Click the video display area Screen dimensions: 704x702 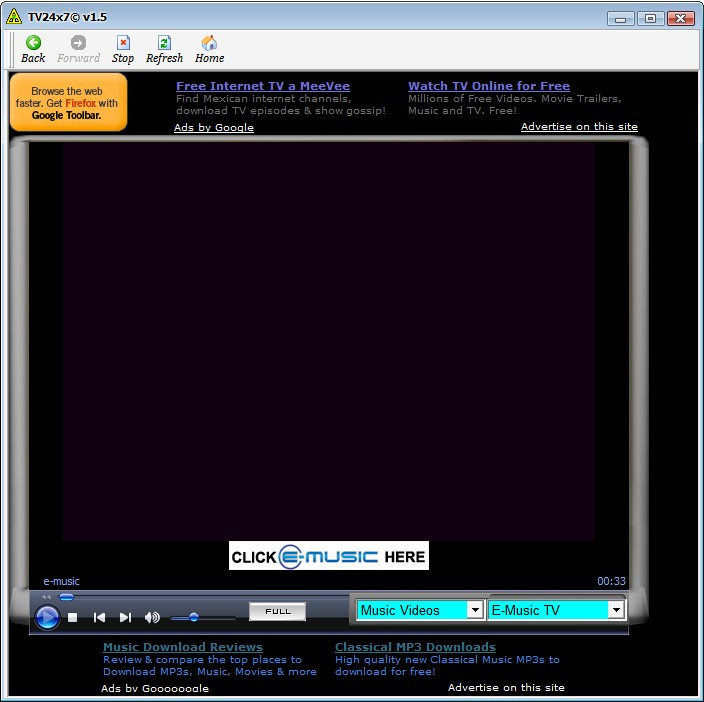pos(329,341)
